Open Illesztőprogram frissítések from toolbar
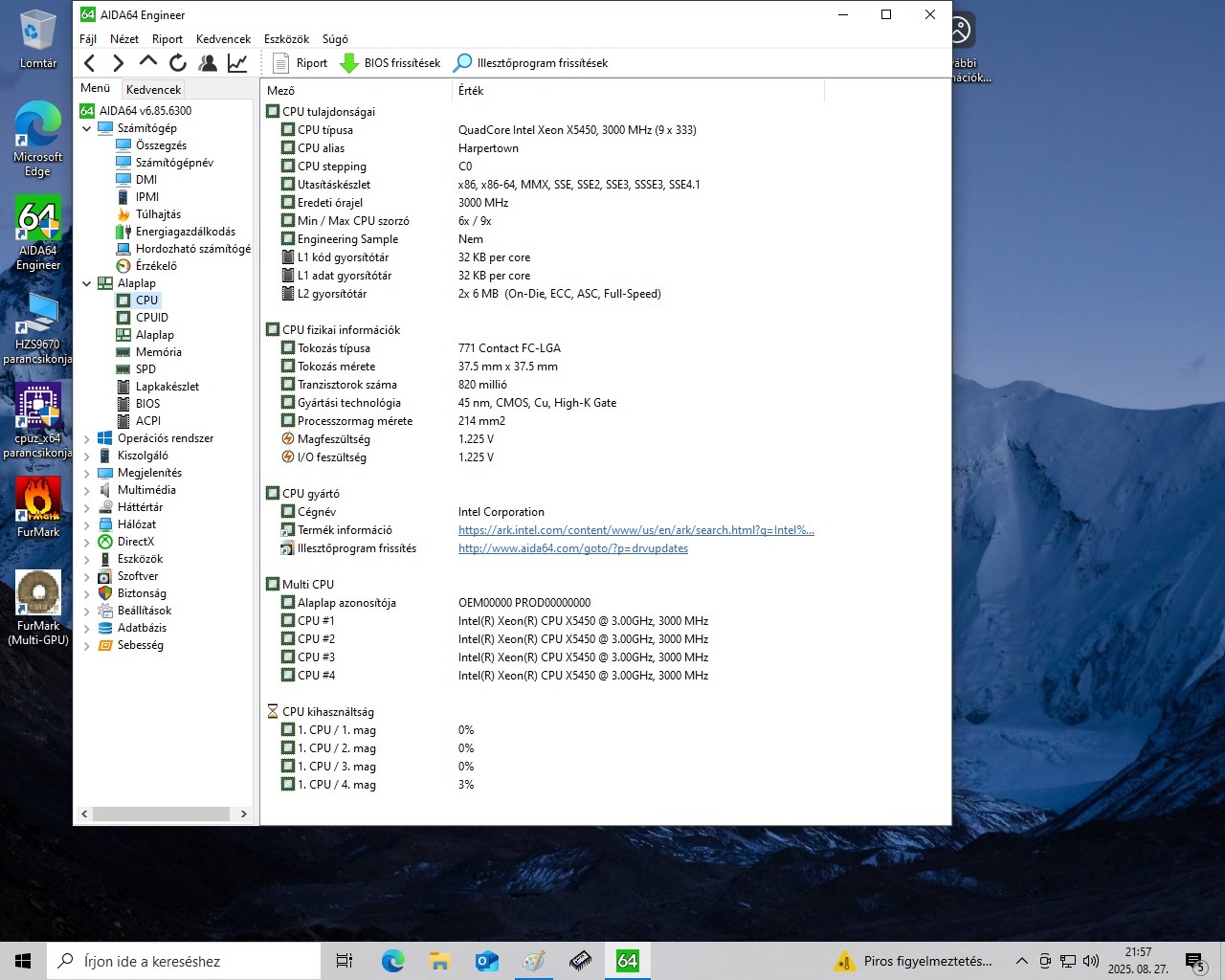This screenshot has width=1225, height=980. 530,63
